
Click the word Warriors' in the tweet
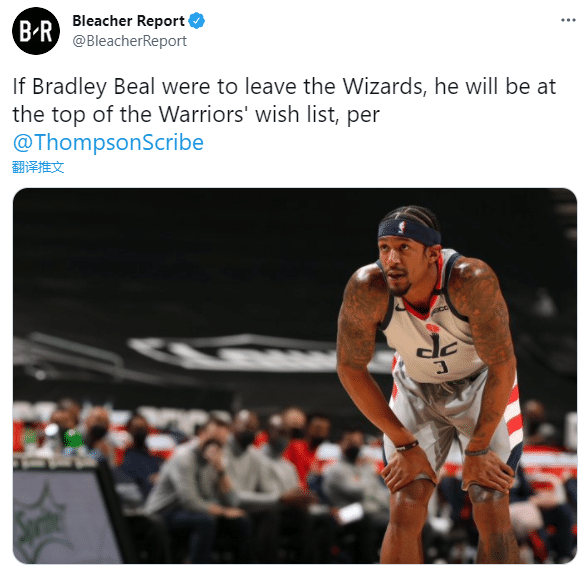click(202, 114)
